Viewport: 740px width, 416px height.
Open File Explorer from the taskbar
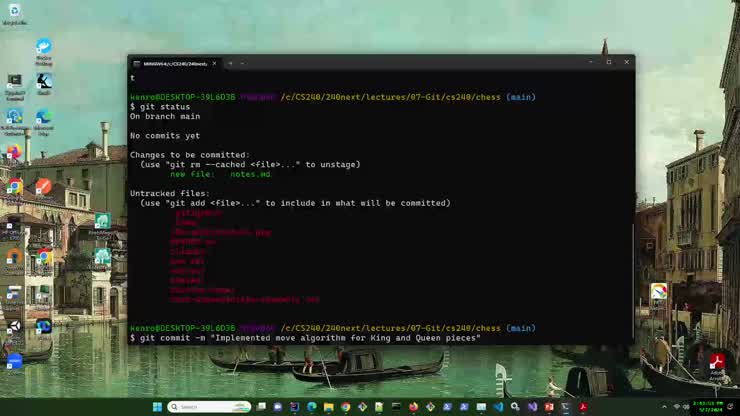tap(328, 407)
